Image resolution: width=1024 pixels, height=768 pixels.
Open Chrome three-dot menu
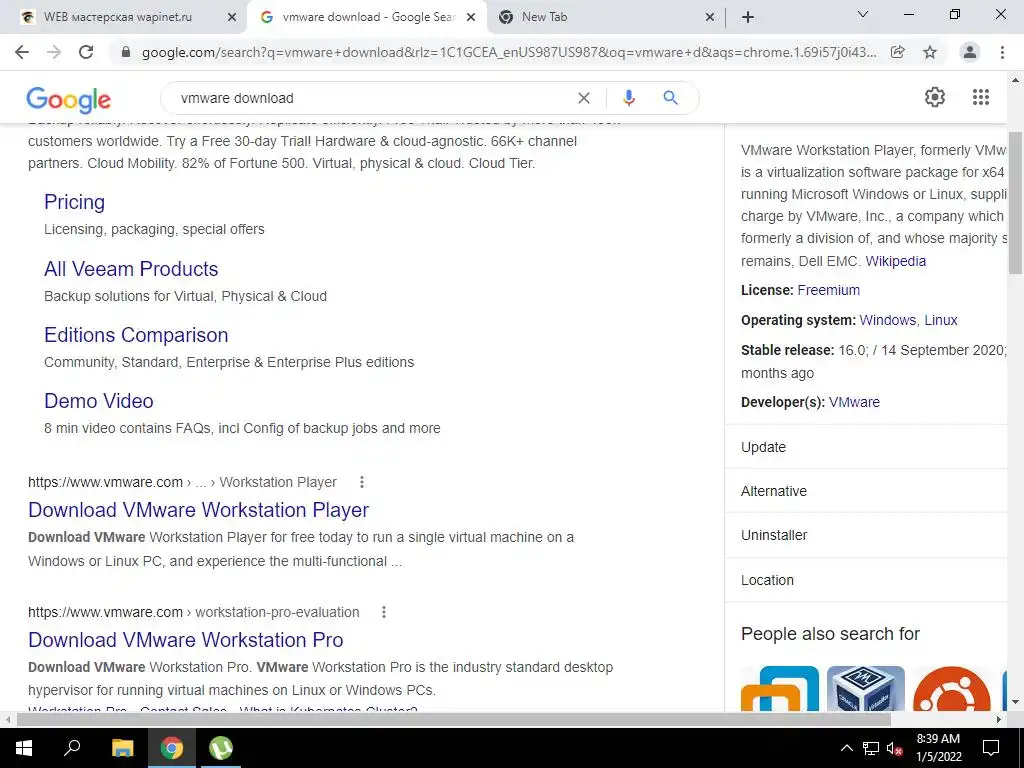[x=1002, y=52]
